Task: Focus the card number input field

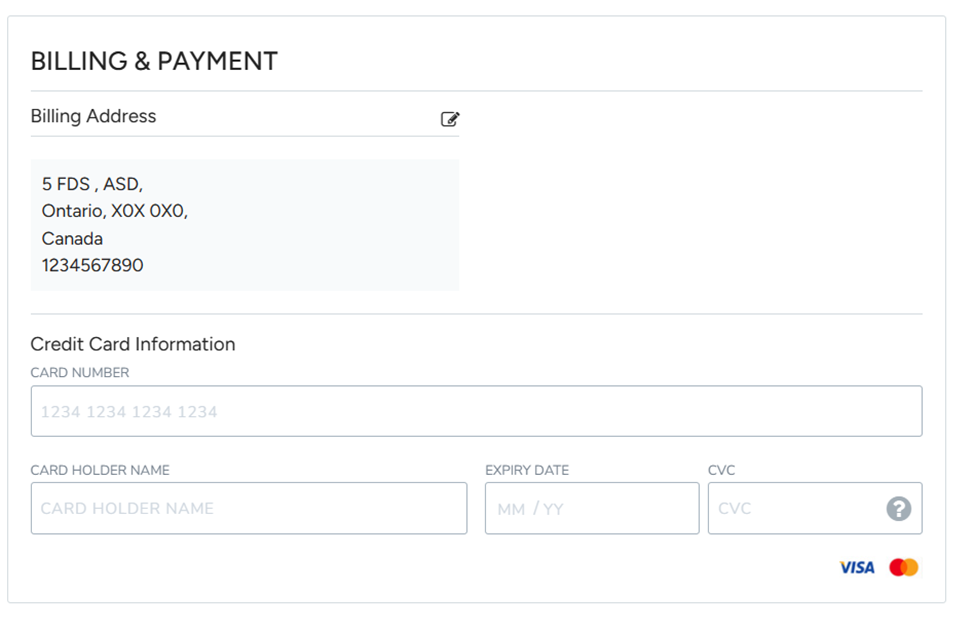Action: point(476,411)
